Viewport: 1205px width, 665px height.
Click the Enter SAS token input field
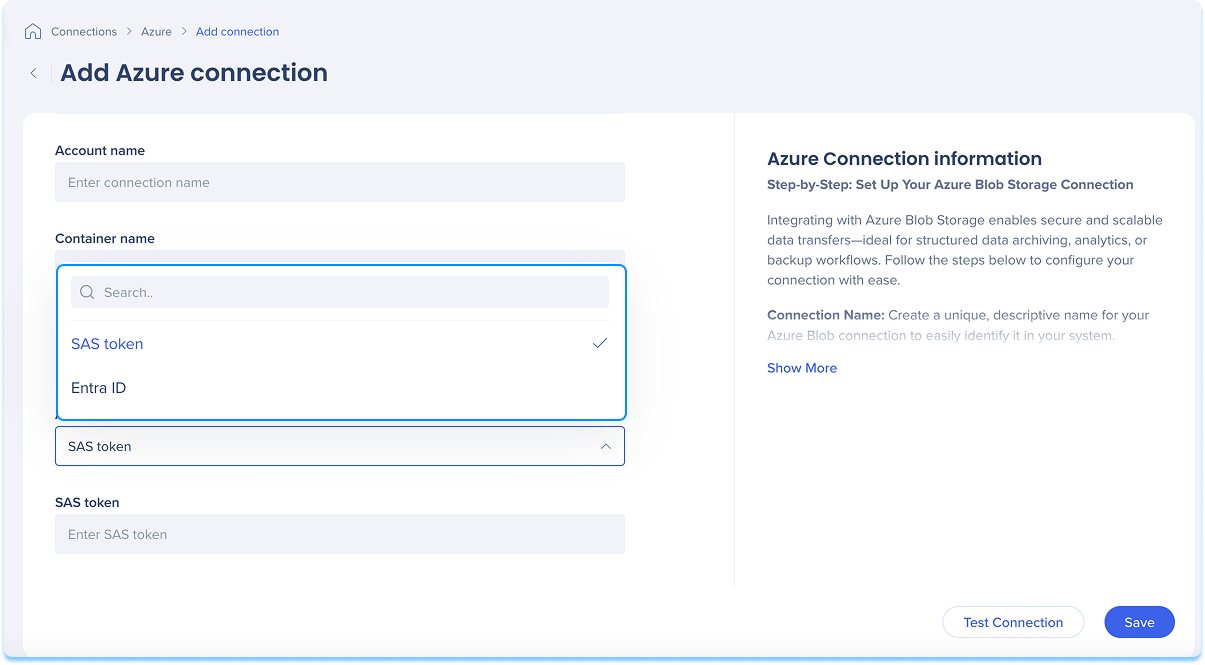pyautogui.click(x=340, y=534)
